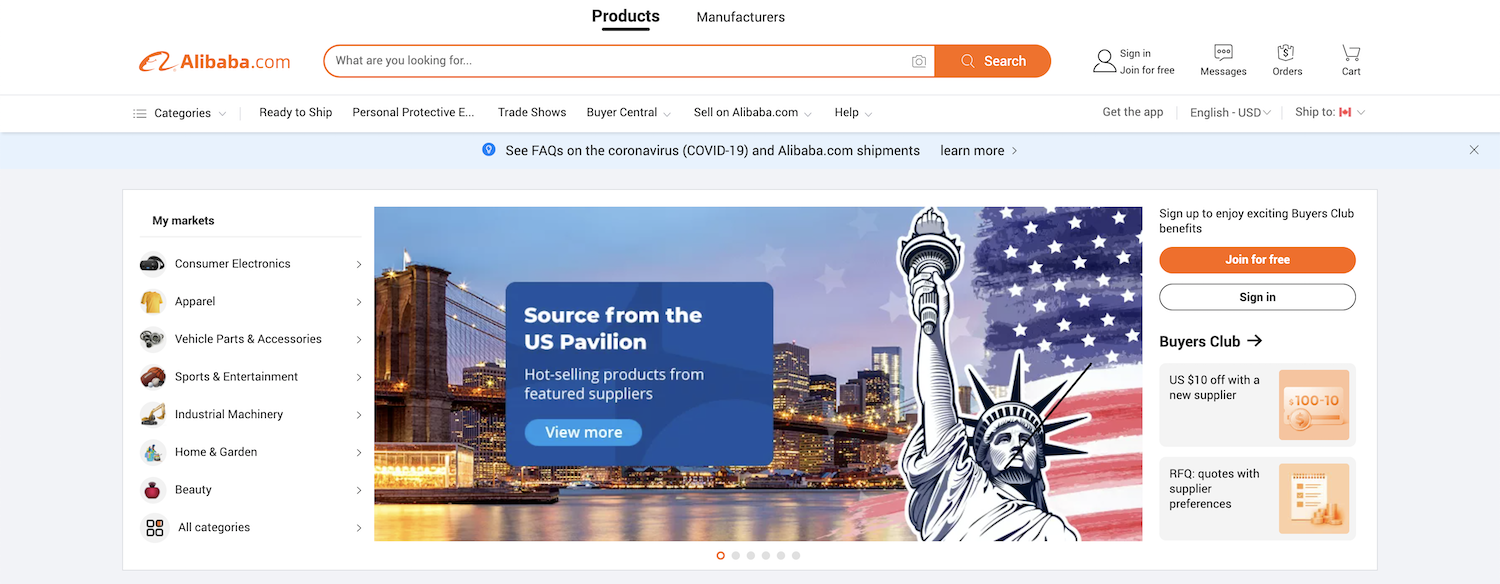
Task: Open the Orders icon
Action: point(1286,53)
